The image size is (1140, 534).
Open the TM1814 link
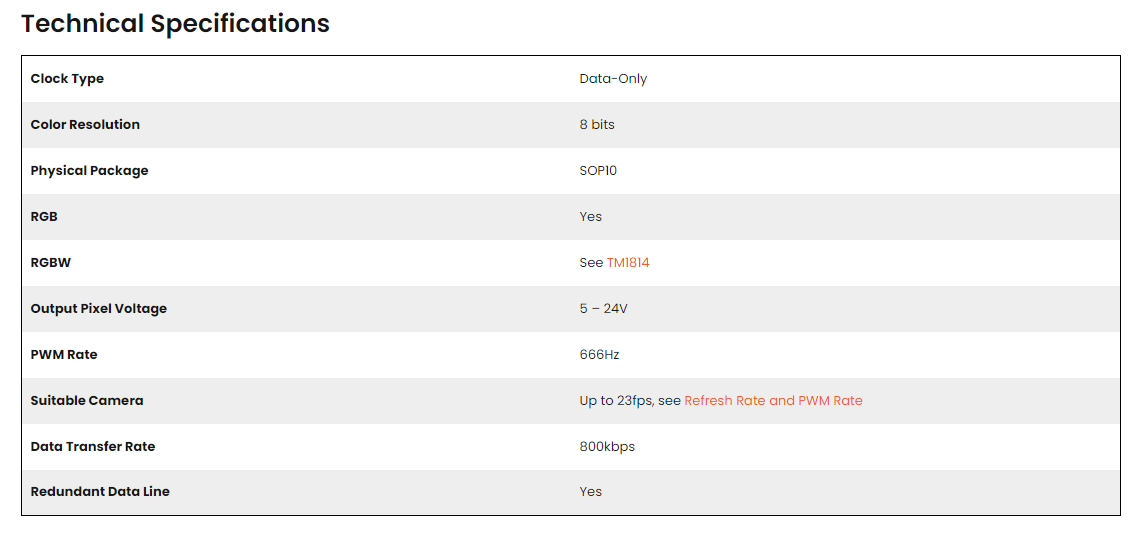tap(627, 263)
